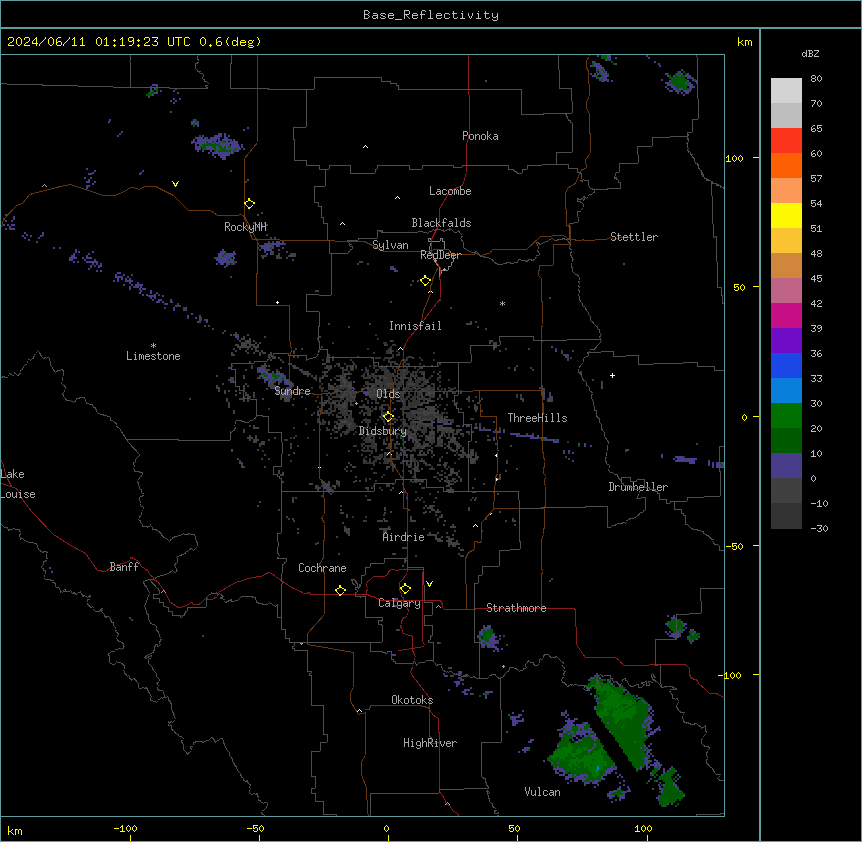
Task: Click the asterisk marker above Limestone
Action: (x=153, y=346)
